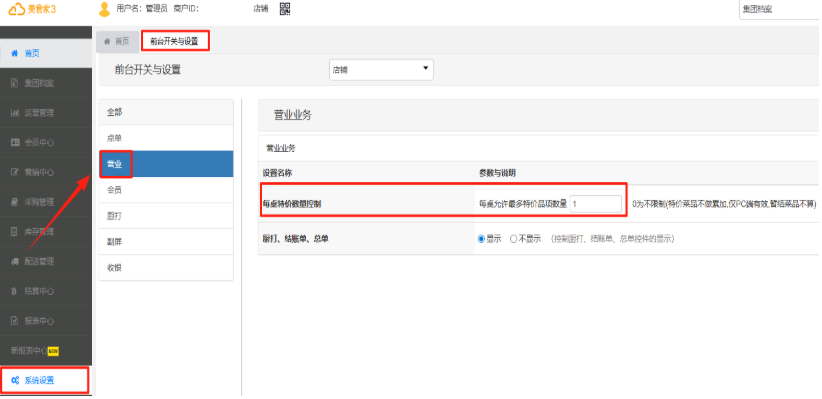The image size is (822, 399).
Task: Click the 美食家3 cloud logo
Action: (x=33, y=9)
